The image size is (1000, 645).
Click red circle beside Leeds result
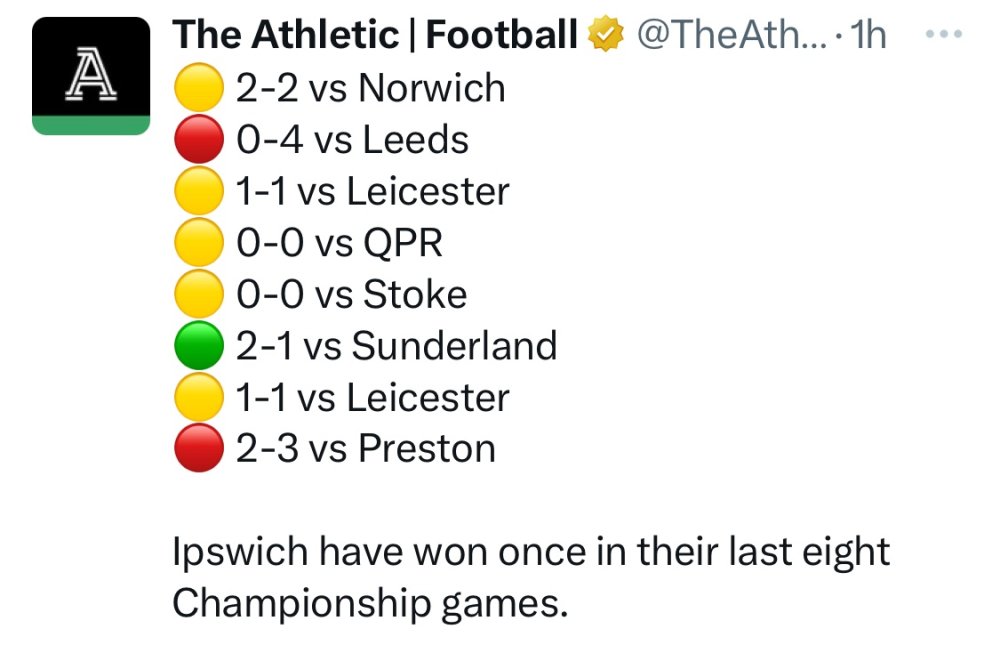coord(198,141)
